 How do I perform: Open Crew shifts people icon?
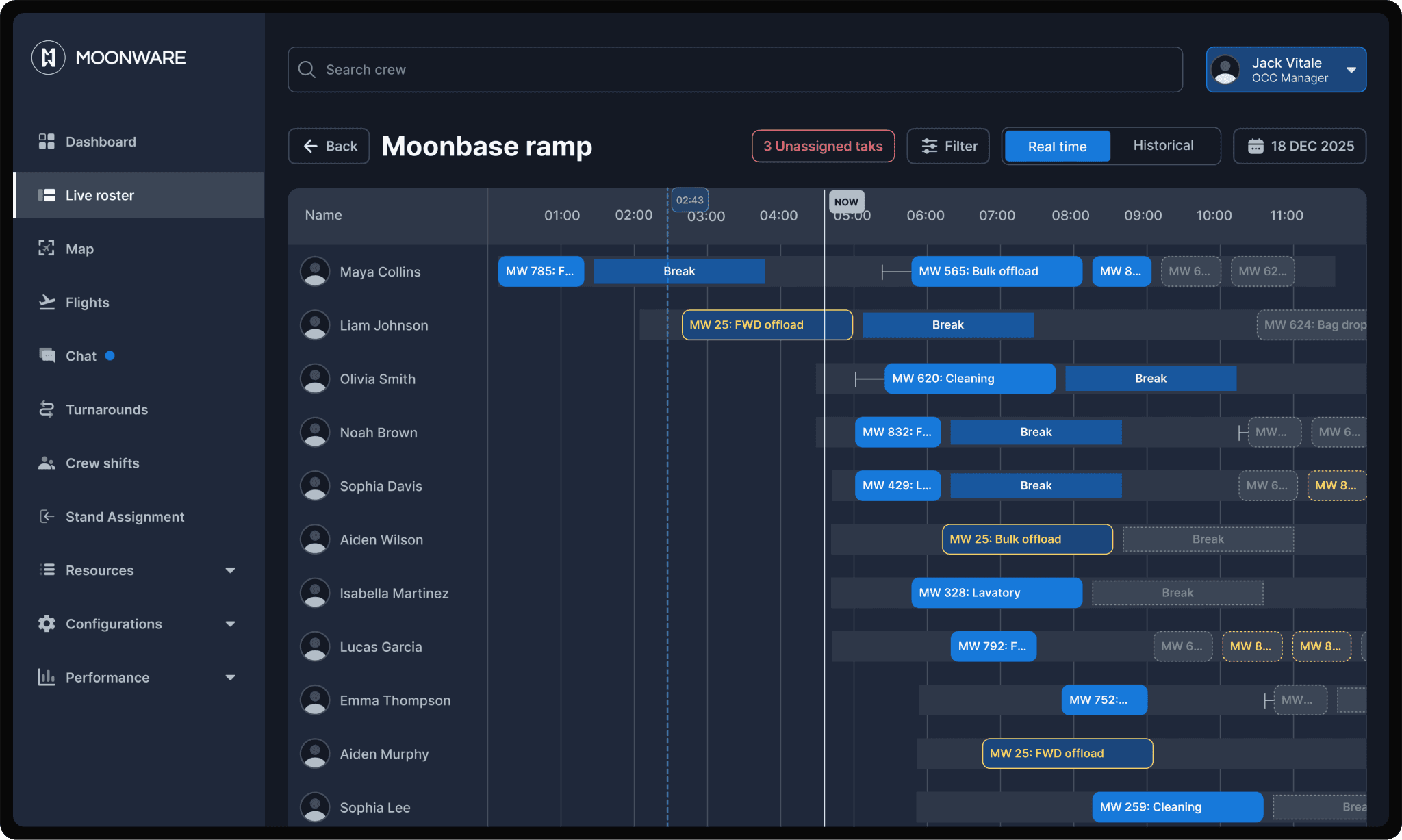pyautogui.click(x=47, y=463)
